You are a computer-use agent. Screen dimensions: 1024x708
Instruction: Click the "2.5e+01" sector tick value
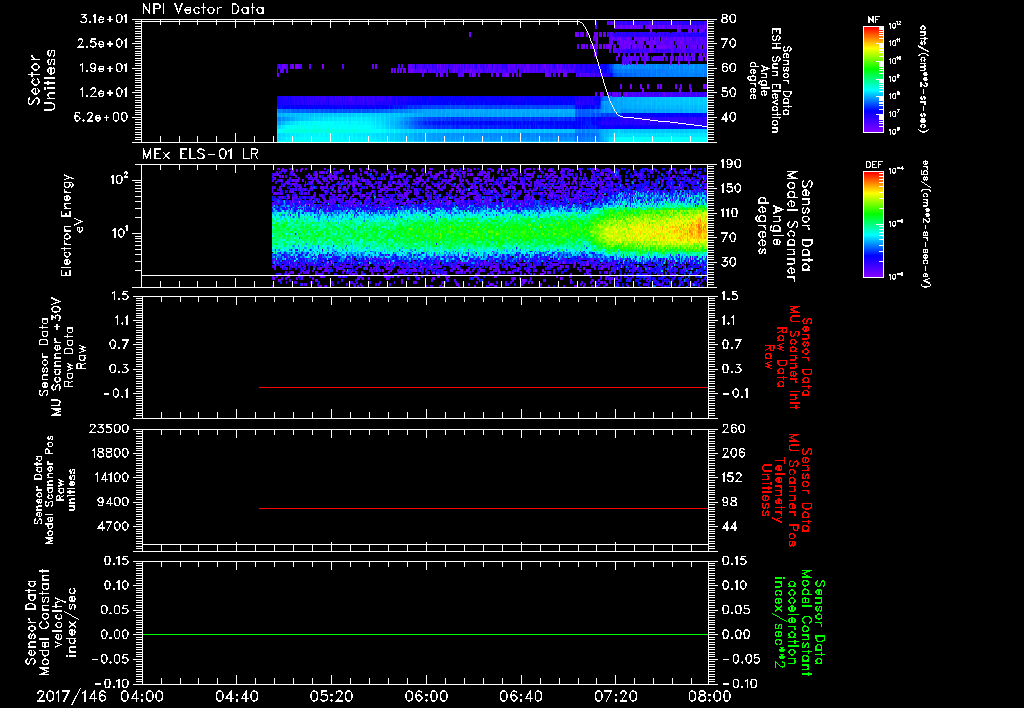pyautogui.click(x=104, y=43)
